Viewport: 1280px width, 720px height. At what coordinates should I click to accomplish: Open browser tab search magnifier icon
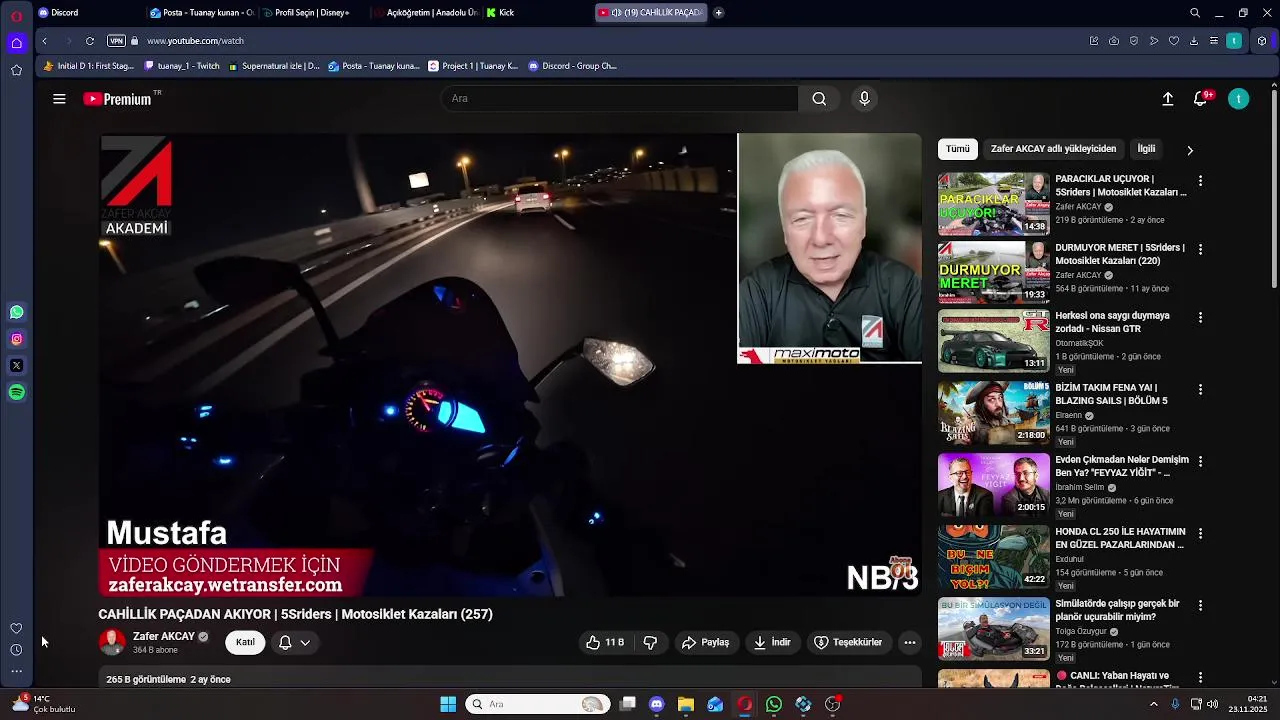[1195, 13]
